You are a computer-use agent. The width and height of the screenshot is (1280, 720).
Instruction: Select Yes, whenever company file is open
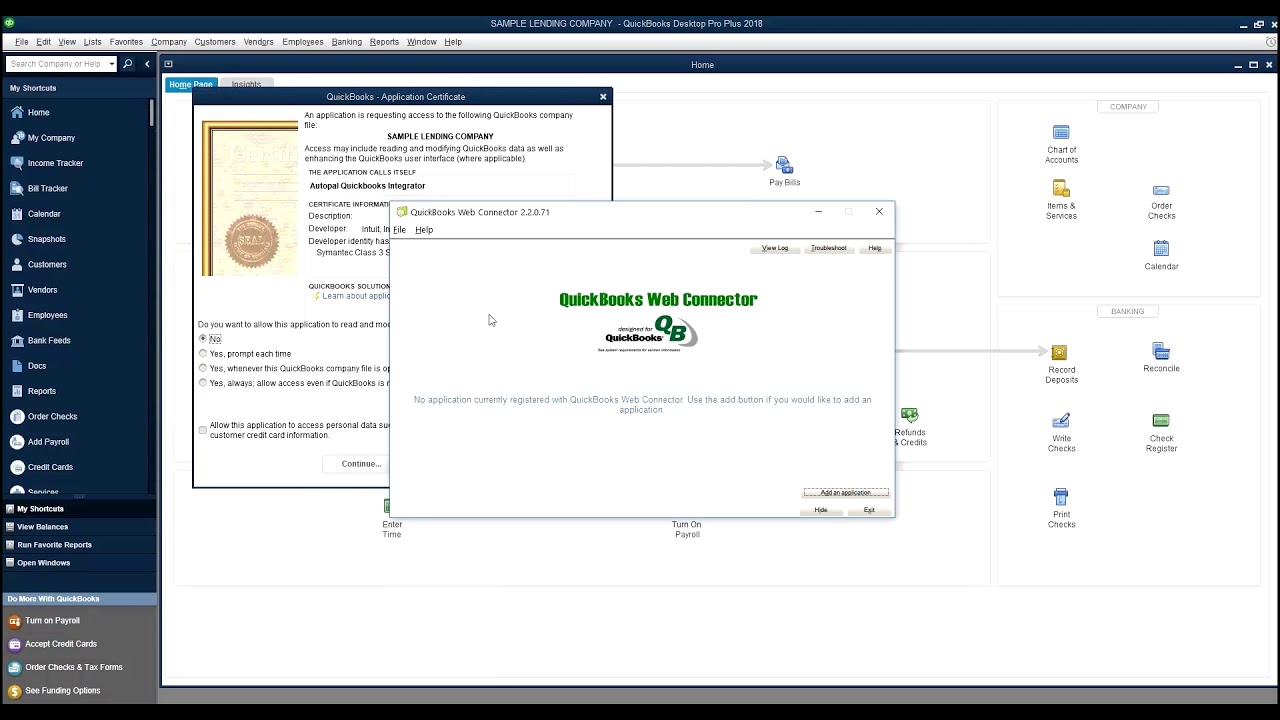click(203, 368)
